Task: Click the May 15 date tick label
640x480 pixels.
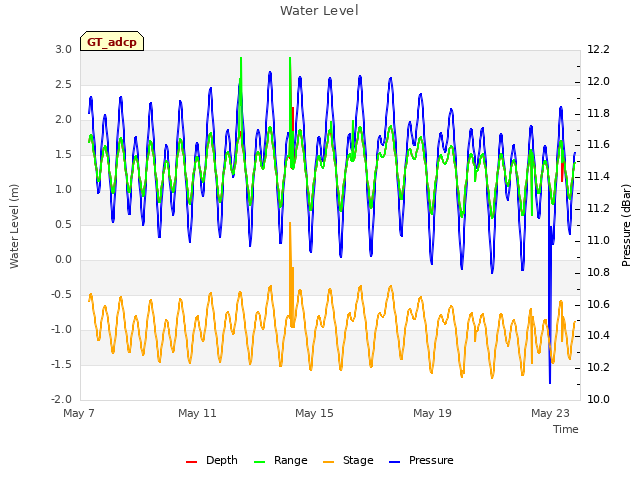Action: pos(314,413)
